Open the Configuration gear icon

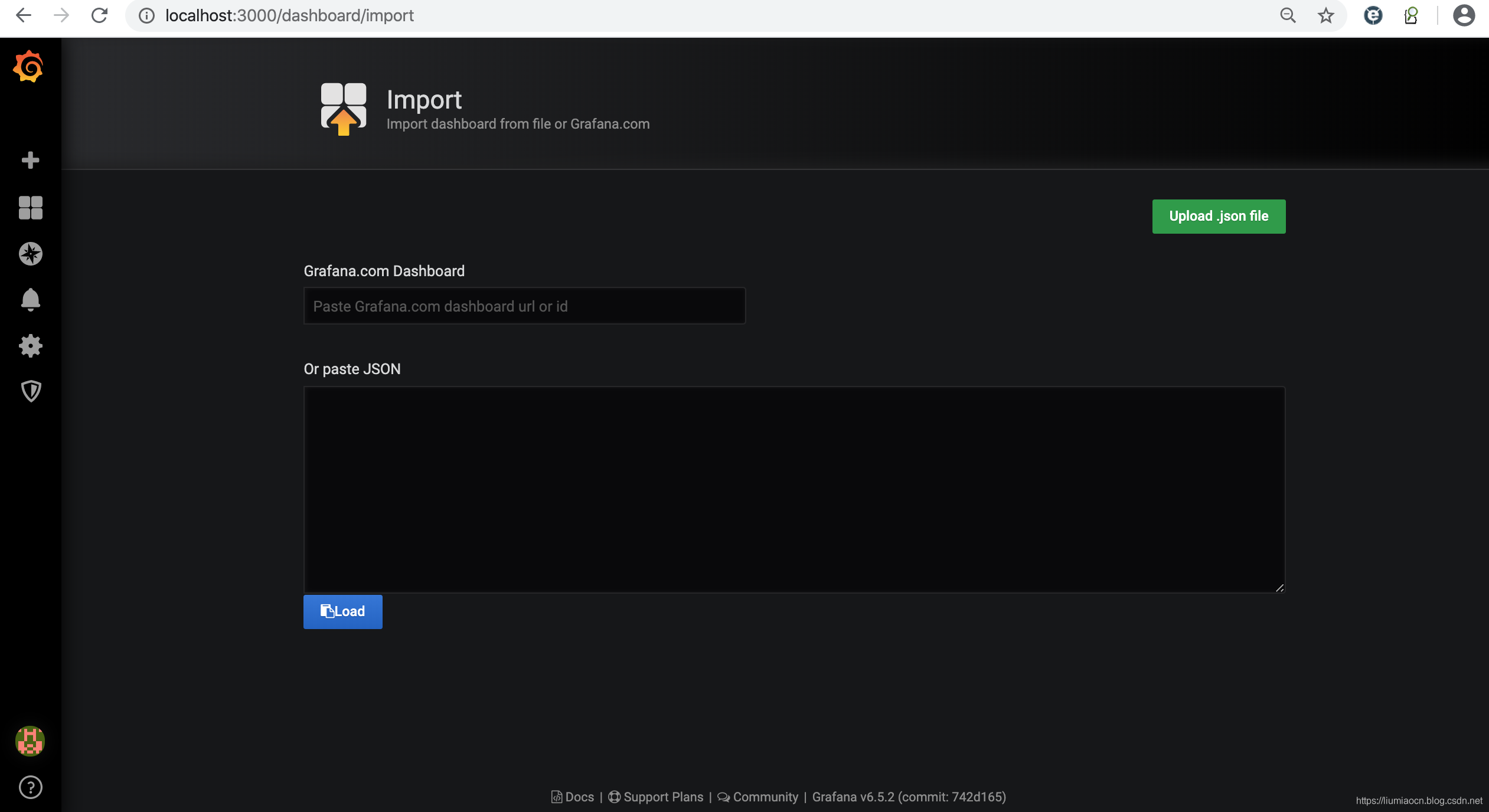30,346
